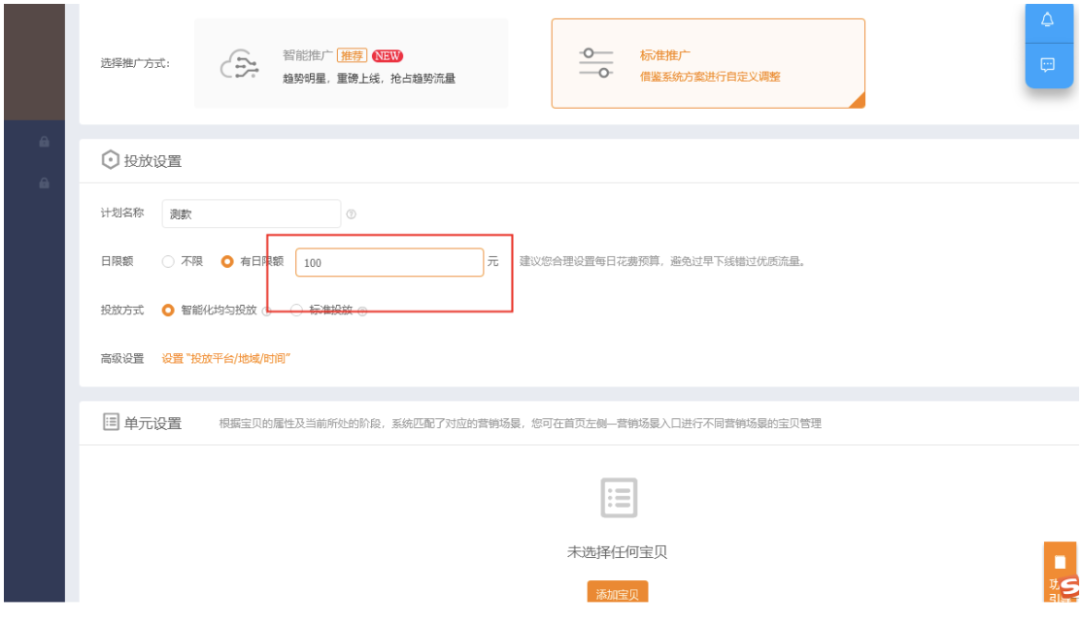Click the sliders icon on the 标准推广 card
Image resolution: width=1080 pixels, height=625 pixels.
[x=594, y=60]
